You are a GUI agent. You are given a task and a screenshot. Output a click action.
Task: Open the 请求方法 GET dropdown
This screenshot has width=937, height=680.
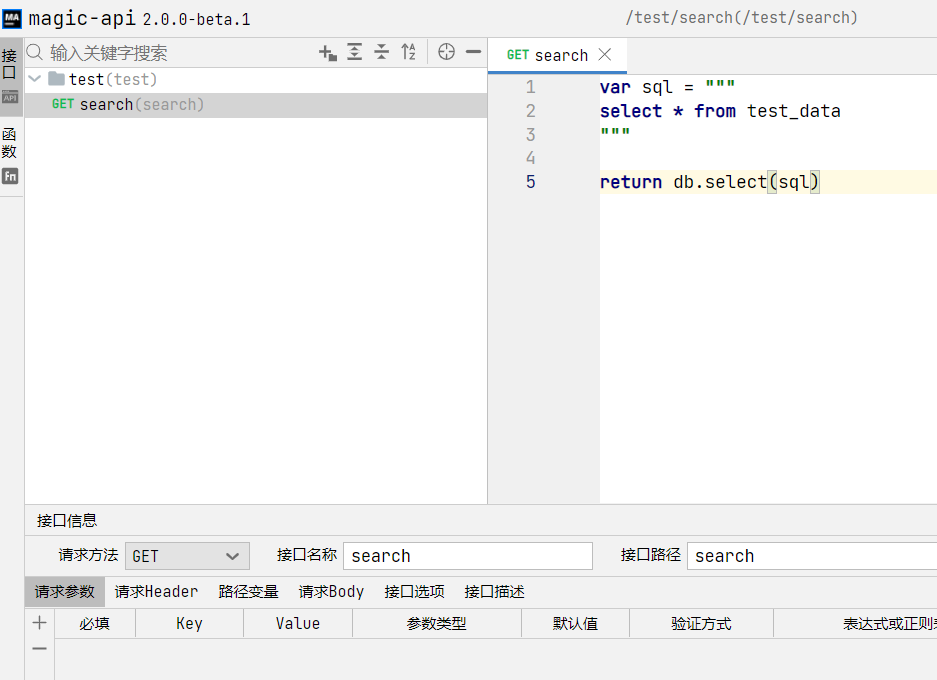pos(186,556)
